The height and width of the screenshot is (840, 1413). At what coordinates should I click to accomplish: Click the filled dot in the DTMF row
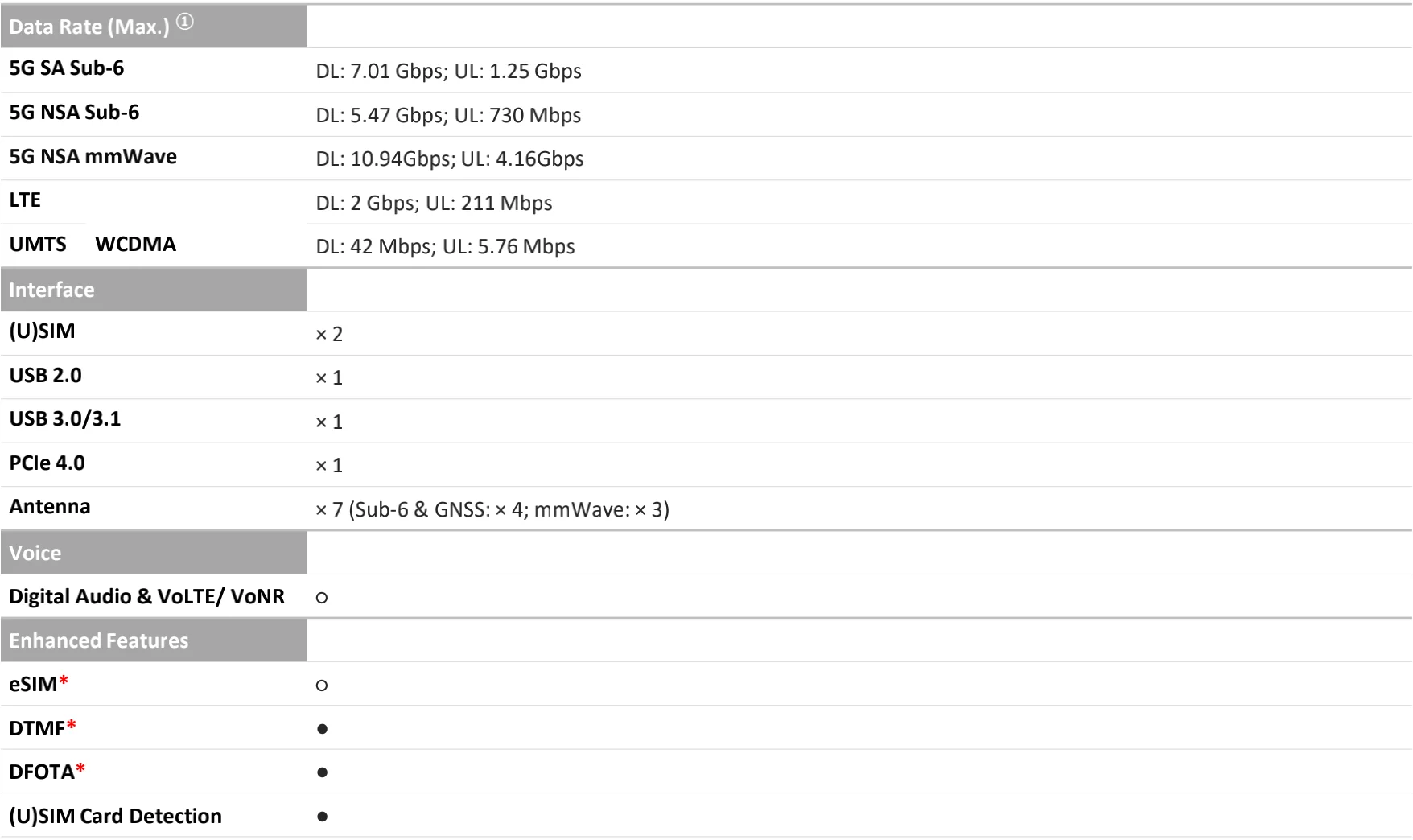click(322, 729)
